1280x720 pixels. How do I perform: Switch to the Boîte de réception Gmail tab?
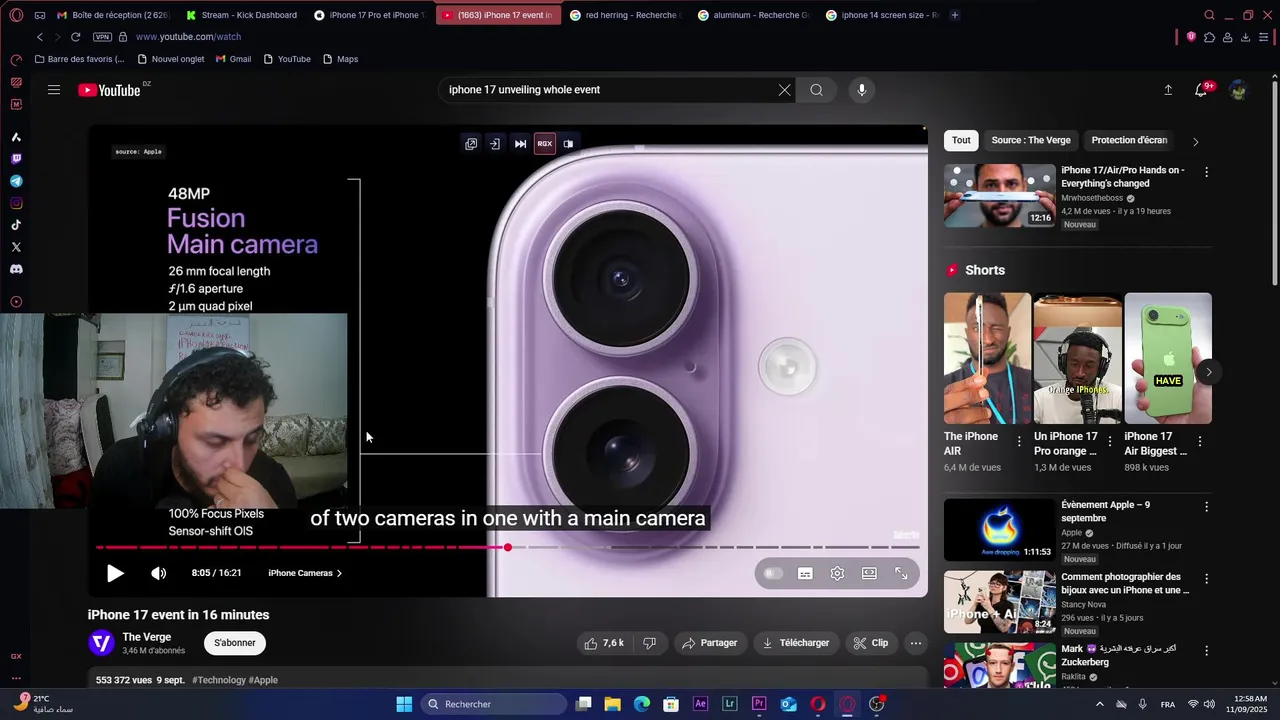(x=115, y=15)
